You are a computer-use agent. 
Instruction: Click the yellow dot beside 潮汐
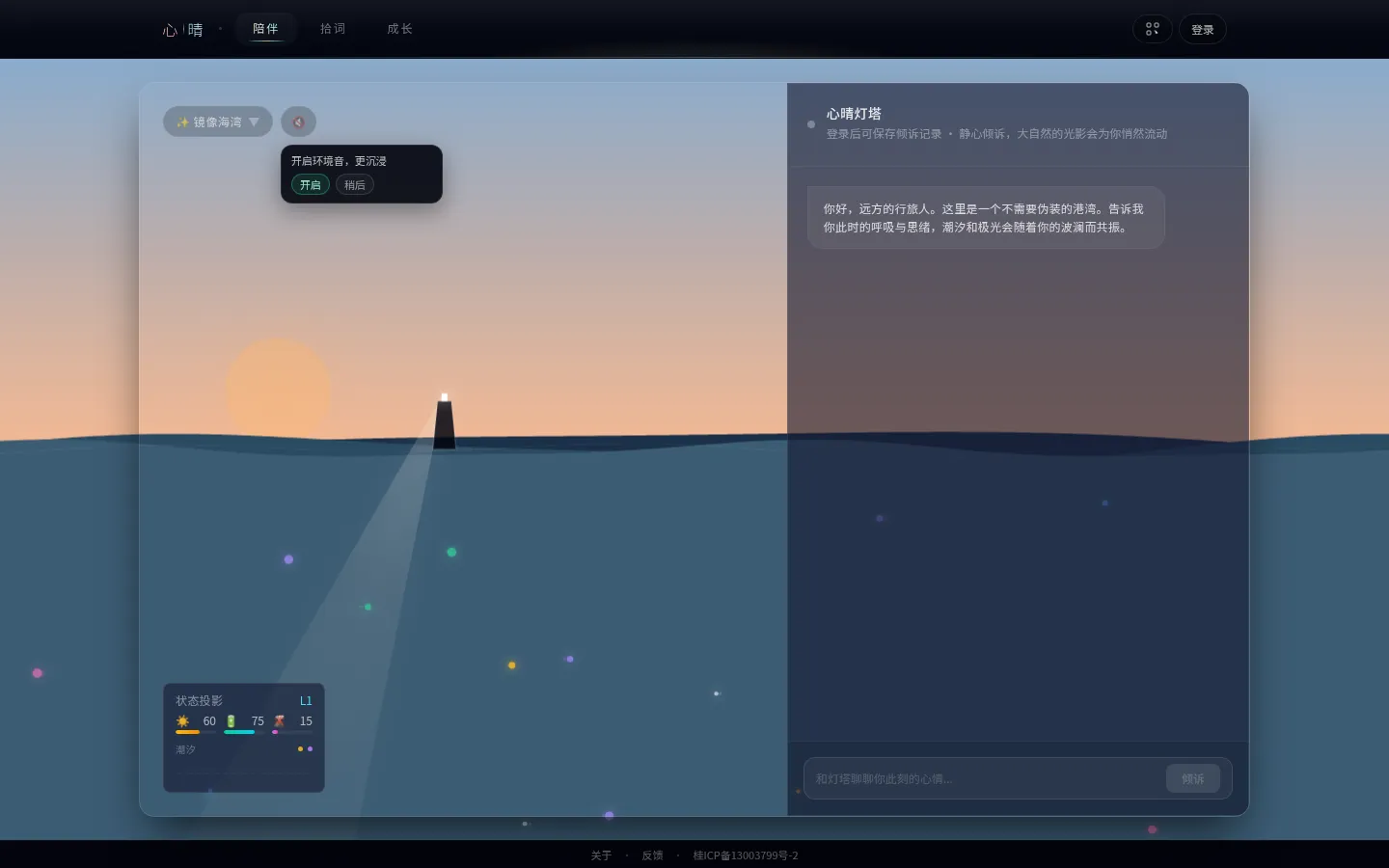[x=300, y=748]
